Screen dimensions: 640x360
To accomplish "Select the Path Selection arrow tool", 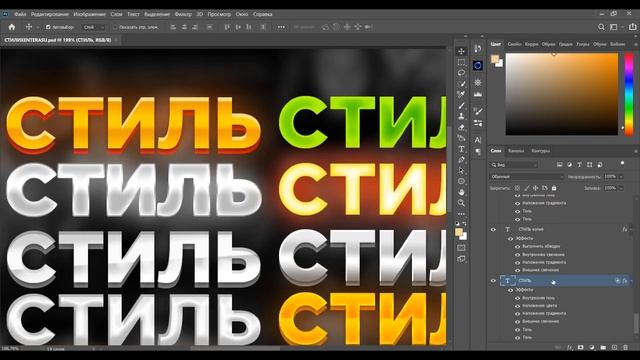I will click(x=461, y=171).
